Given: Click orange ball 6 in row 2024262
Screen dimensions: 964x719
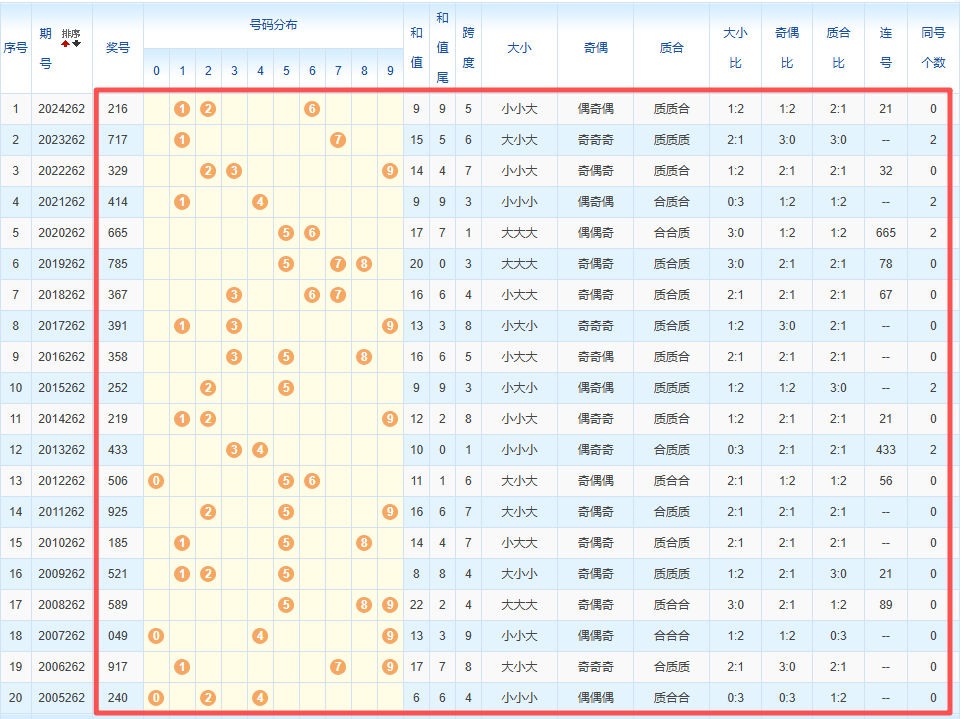Looking at the screenshot, I should click(312, 109).
